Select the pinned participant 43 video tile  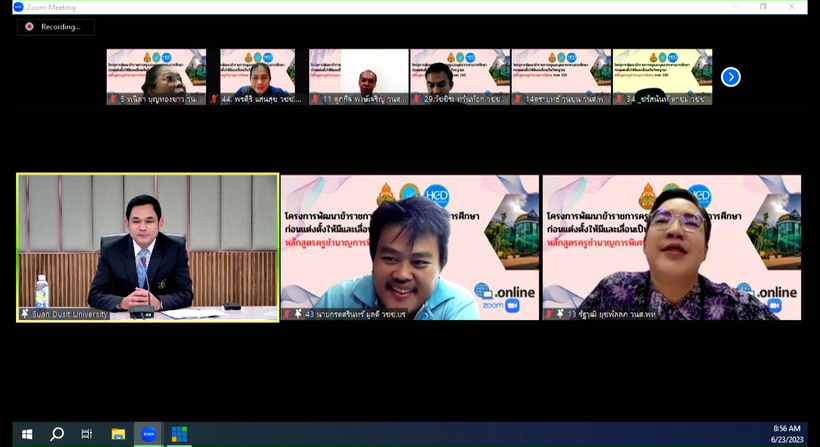[409, 247]
